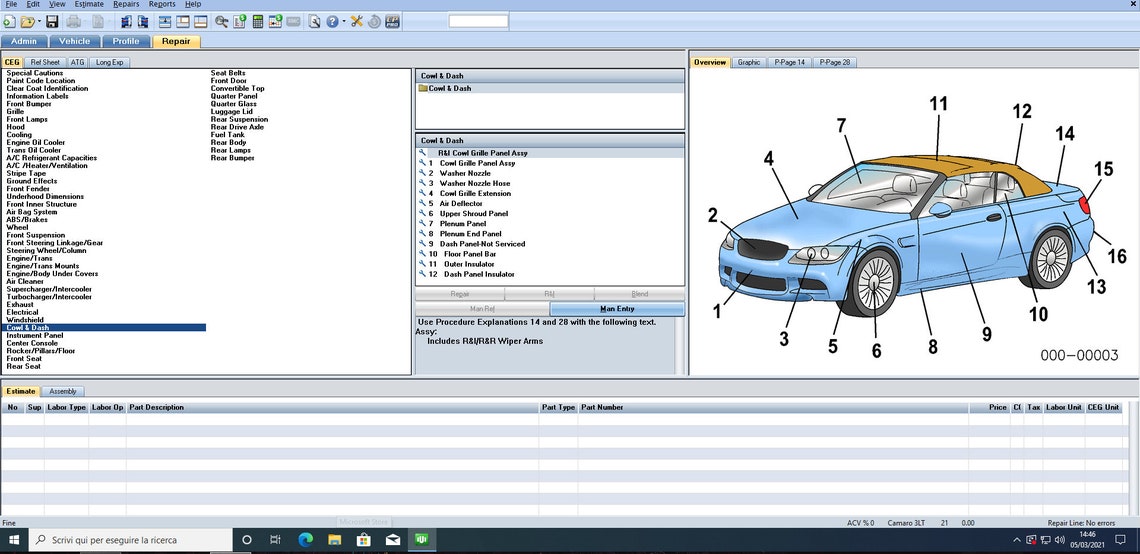Click the new file toolbar icon
1140x554 pixels.
point(9,22)
